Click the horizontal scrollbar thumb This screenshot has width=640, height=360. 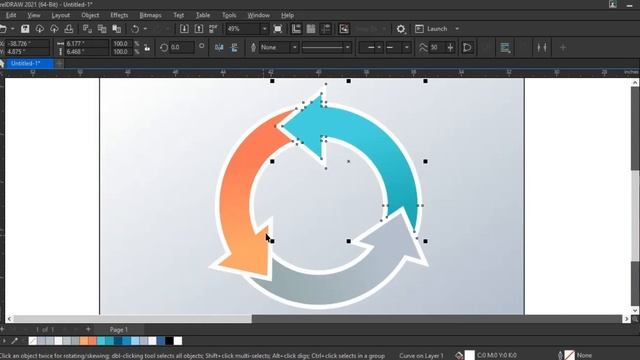133,319
